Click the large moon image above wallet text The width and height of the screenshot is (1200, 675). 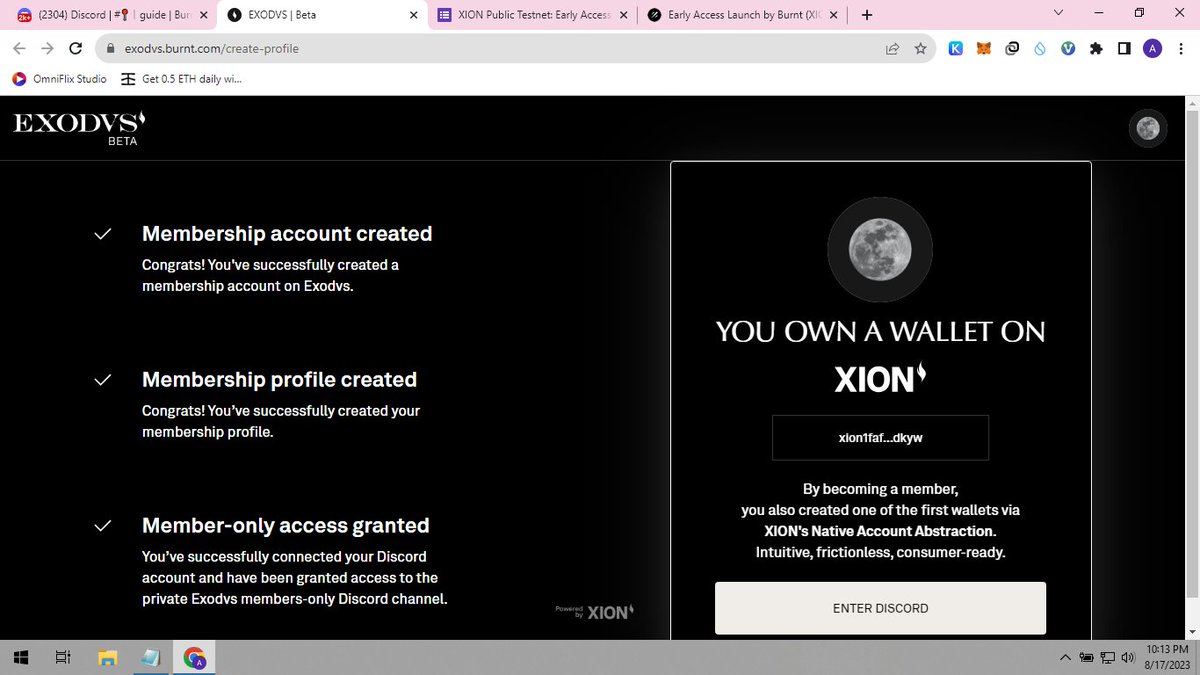880,249
